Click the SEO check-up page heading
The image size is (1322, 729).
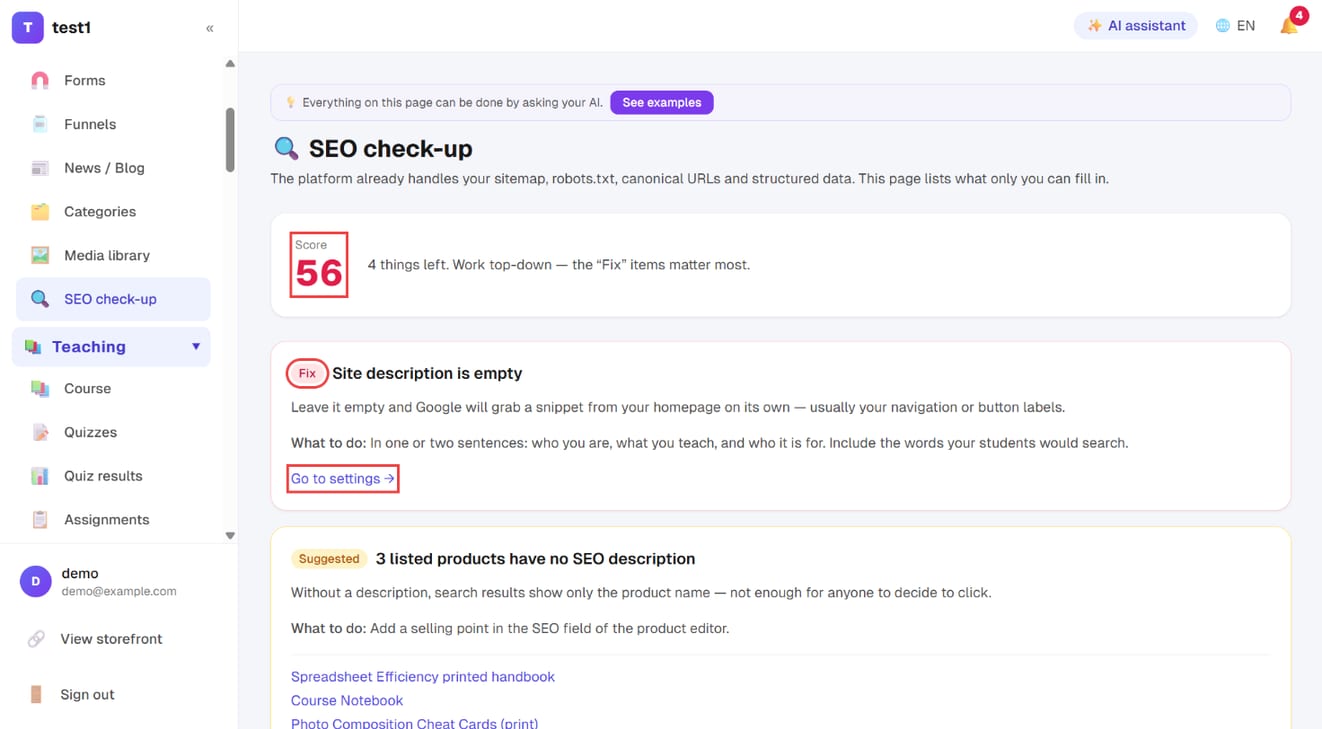pyautogui.click(x=391, y=148)
